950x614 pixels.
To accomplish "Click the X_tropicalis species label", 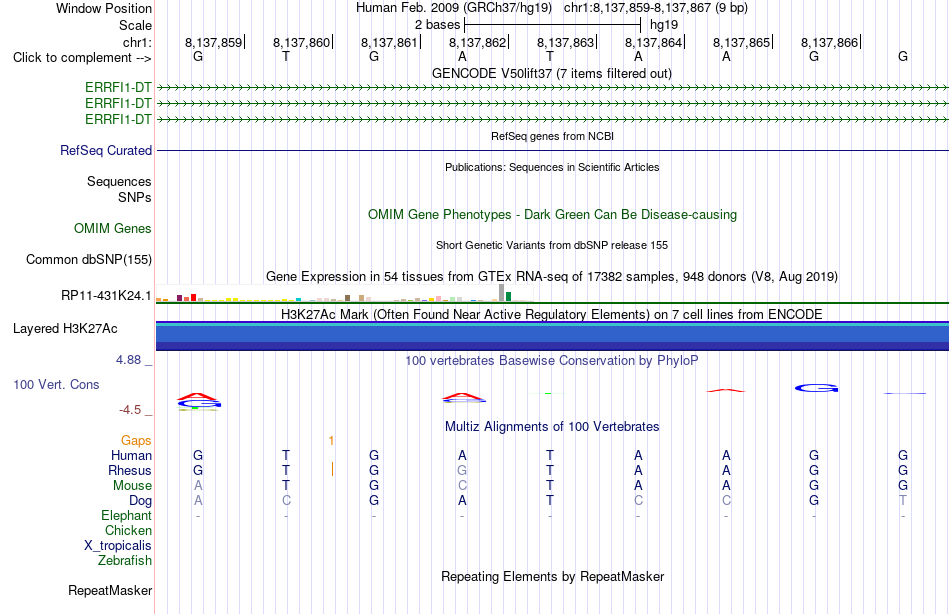I will coord(118,546).
